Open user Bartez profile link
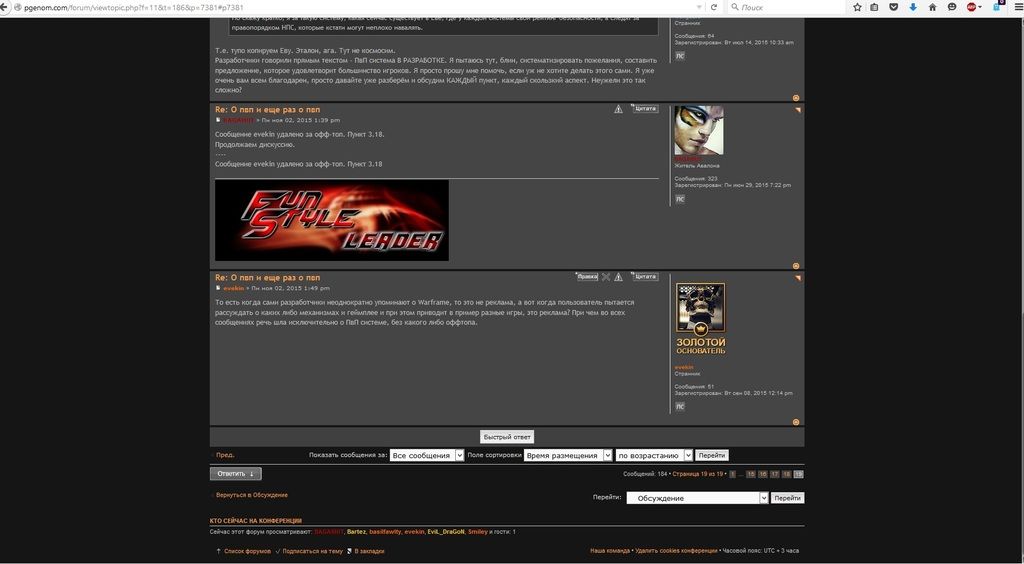 356,532
